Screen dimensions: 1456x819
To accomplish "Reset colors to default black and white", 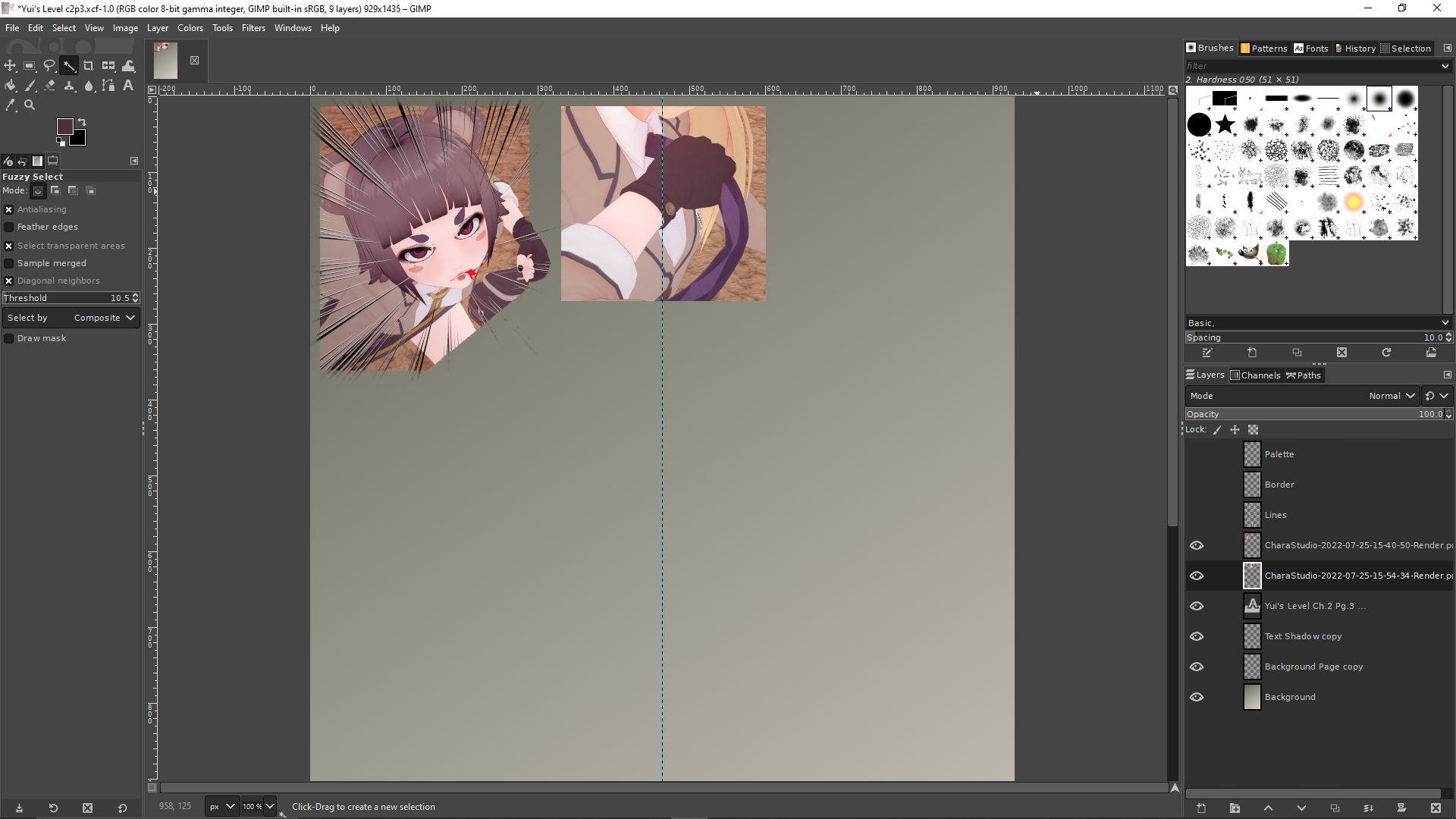I will click(61, 141).
